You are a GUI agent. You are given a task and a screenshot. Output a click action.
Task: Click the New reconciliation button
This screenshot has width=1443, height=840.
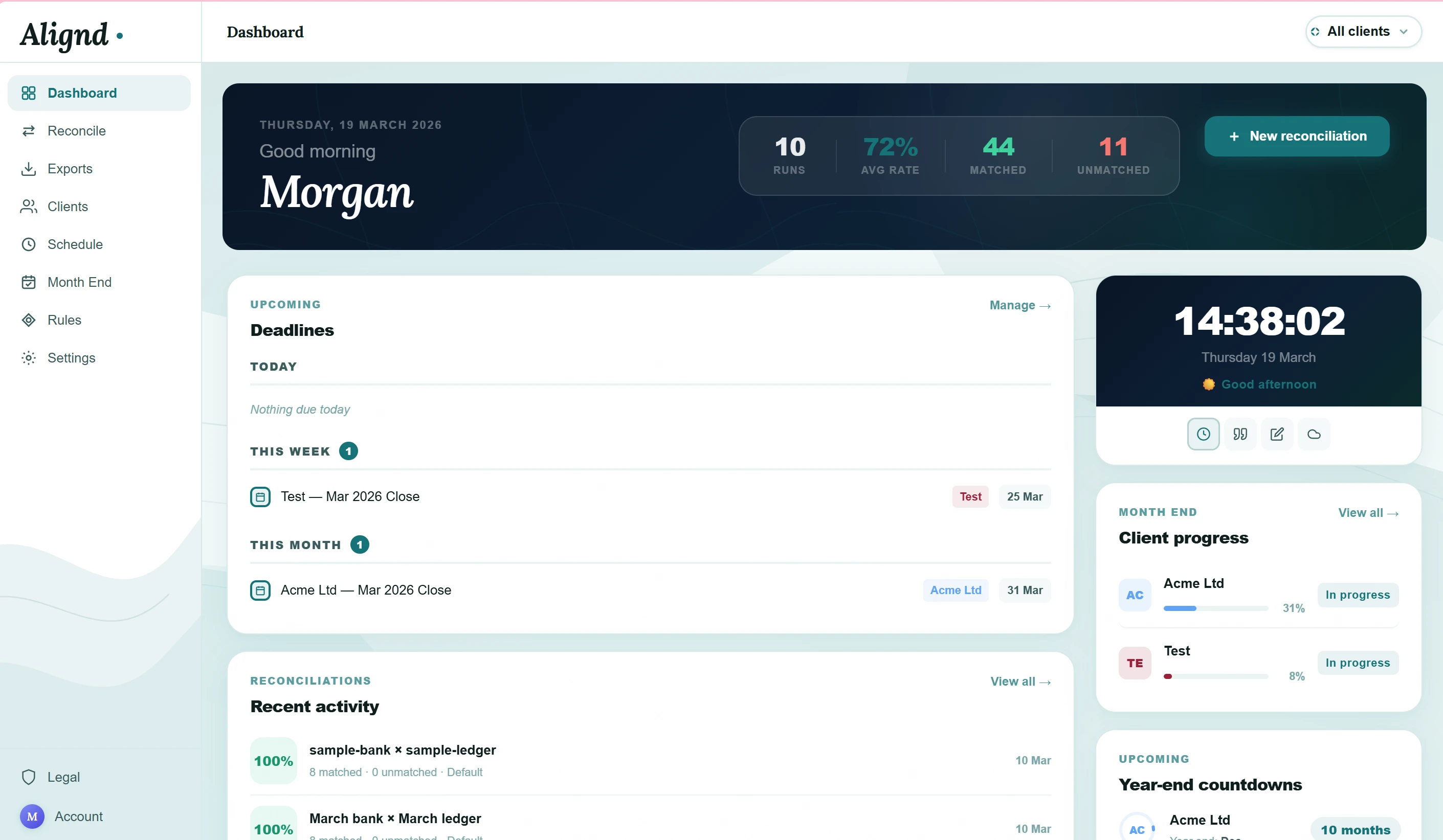coord(1296,136)
